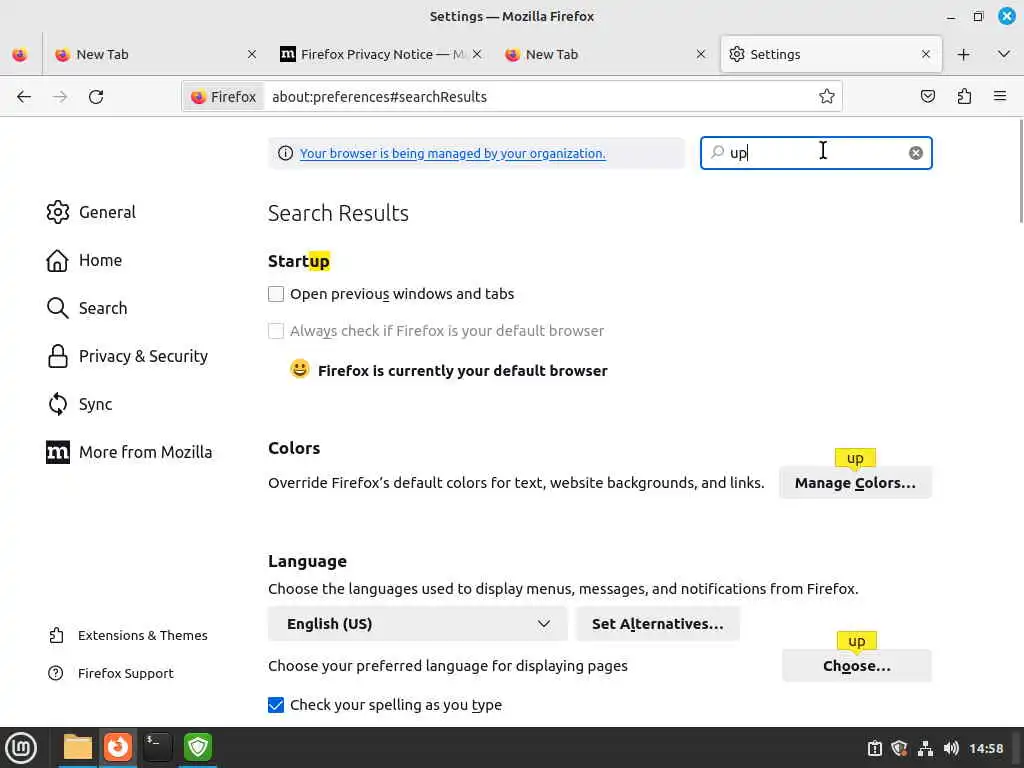
Task: Click the info icon in managed browser notice
Action: pyautogui.click(x=285, y=153)
